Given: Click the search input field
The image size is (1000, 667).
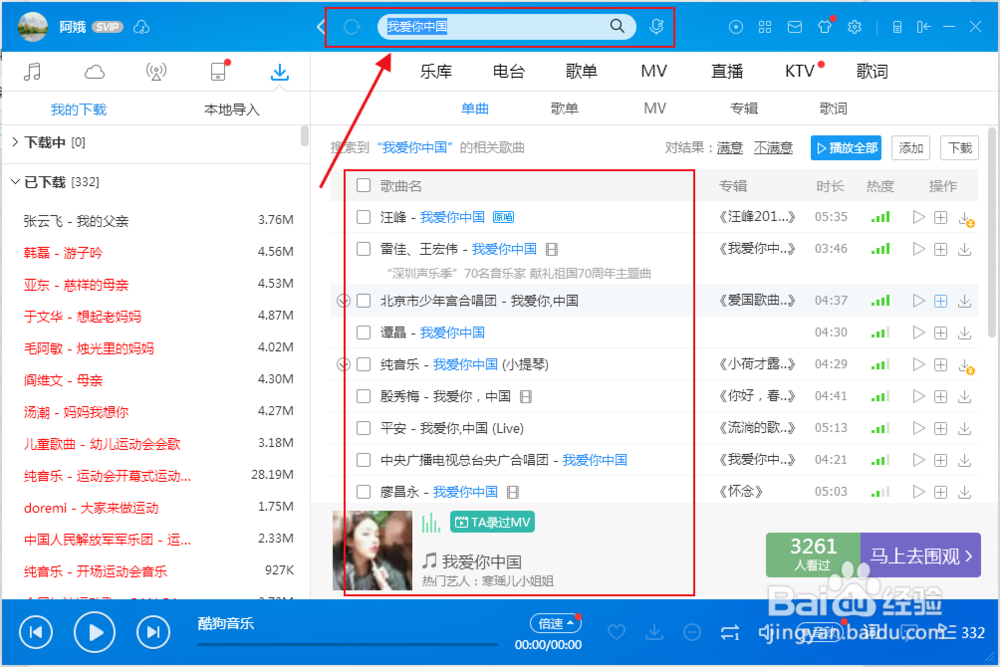Looking at the screenshot, I should (x=494, y=27).
